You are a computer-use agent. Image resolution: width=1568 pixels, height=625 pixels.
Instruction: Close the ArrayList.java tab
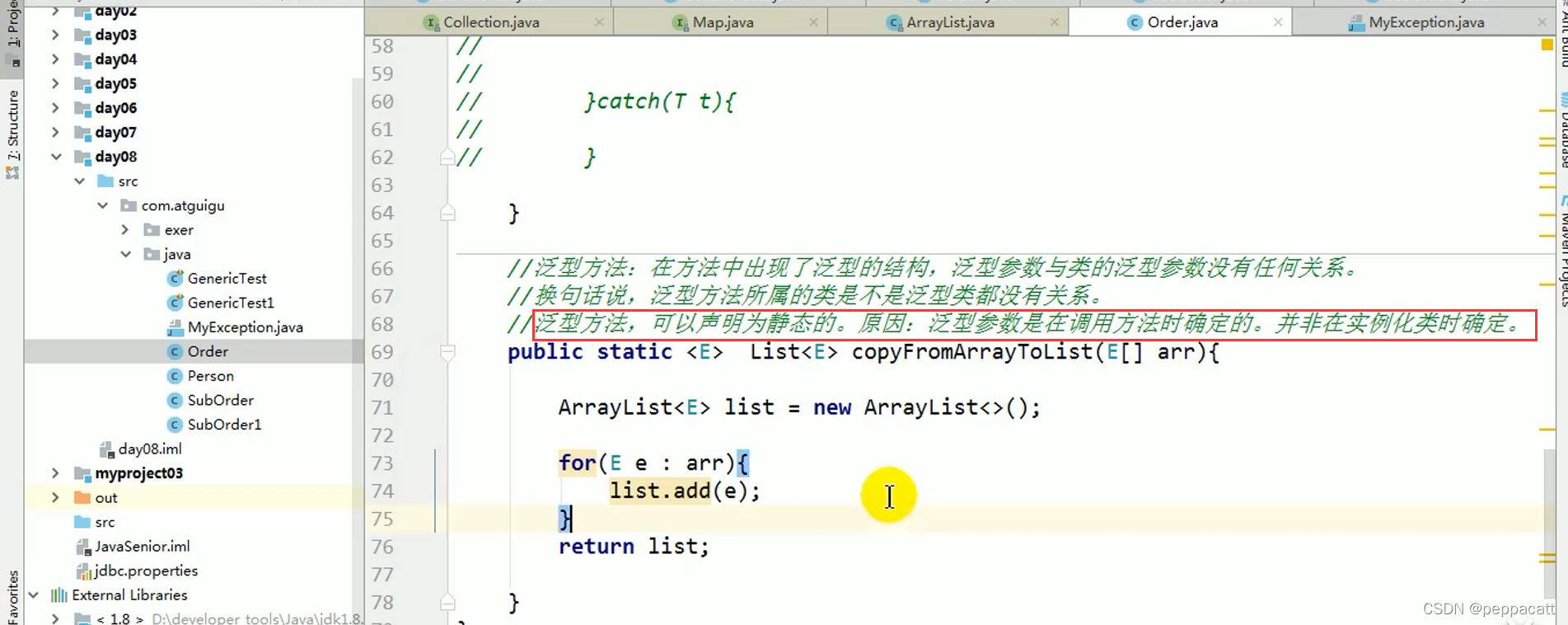pyautogui.click(x=1054, y=22)
